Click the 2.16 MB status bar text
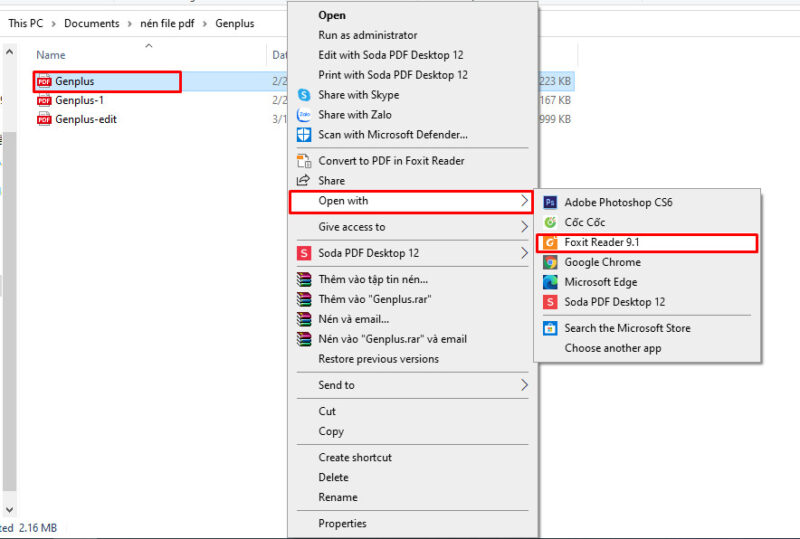800x539 pixels. 38,528
